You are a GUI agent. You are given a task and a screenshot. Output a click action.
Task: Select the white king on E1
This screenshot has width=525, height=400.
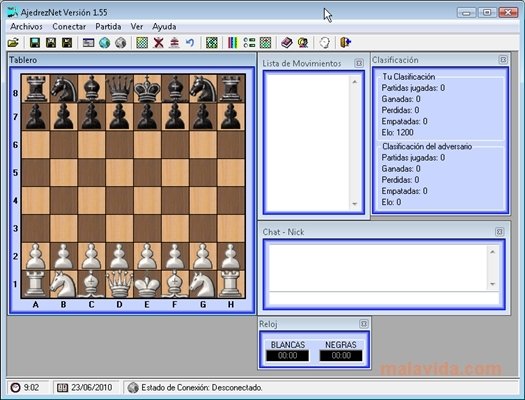[x=147, y=284]
